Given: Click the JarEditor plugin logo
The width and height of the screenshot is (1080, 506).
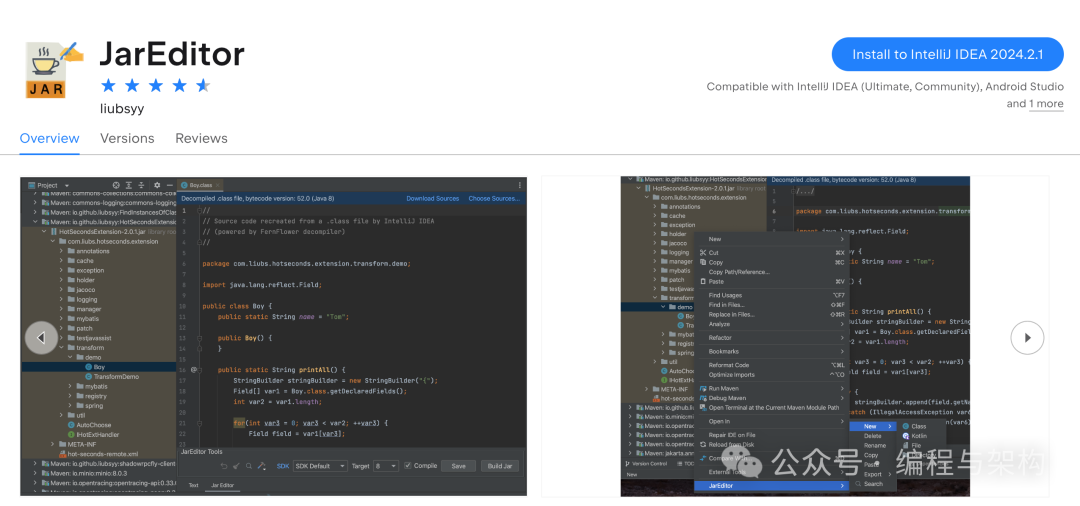Looking at the screenshot, I should [x=54, y=70].
